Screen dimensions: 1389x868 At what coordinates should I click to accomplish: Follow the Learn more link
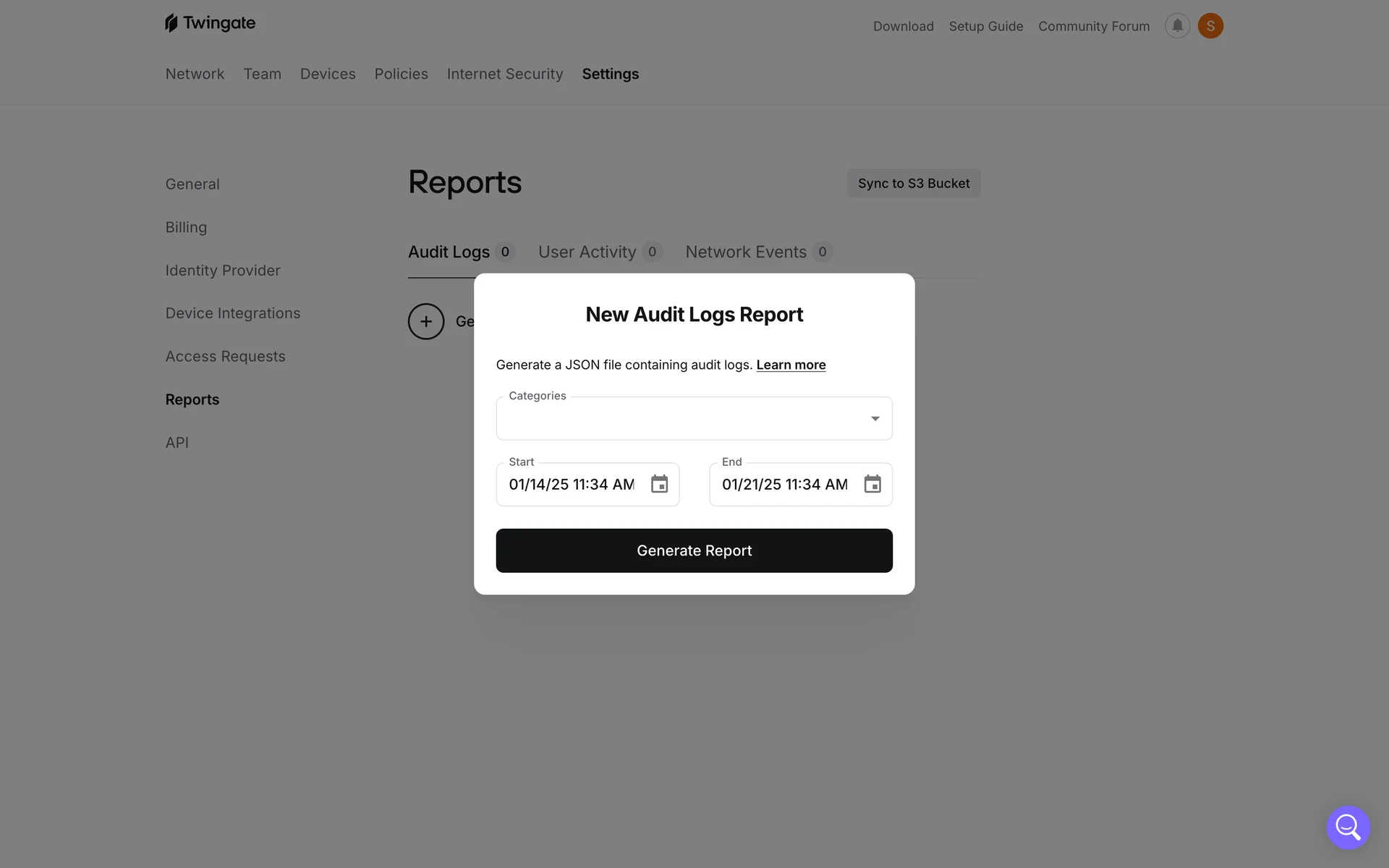click(x=791, y=365)
